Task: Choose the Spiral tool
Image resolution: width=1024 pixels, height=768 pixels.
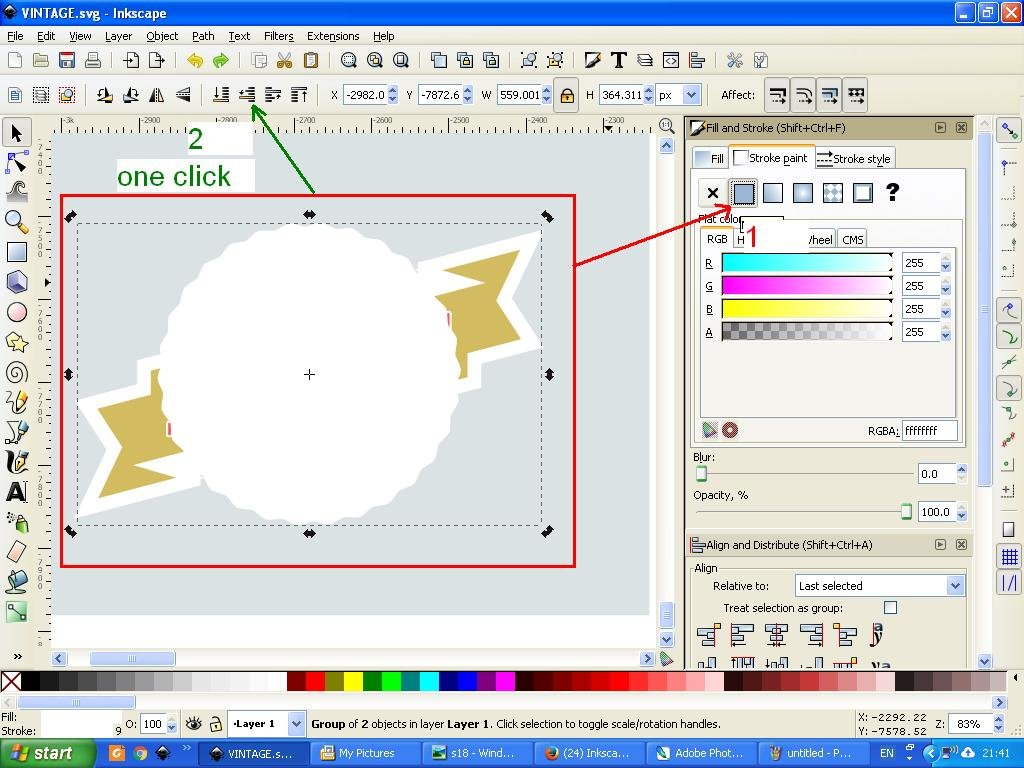Action: [16, 372]
